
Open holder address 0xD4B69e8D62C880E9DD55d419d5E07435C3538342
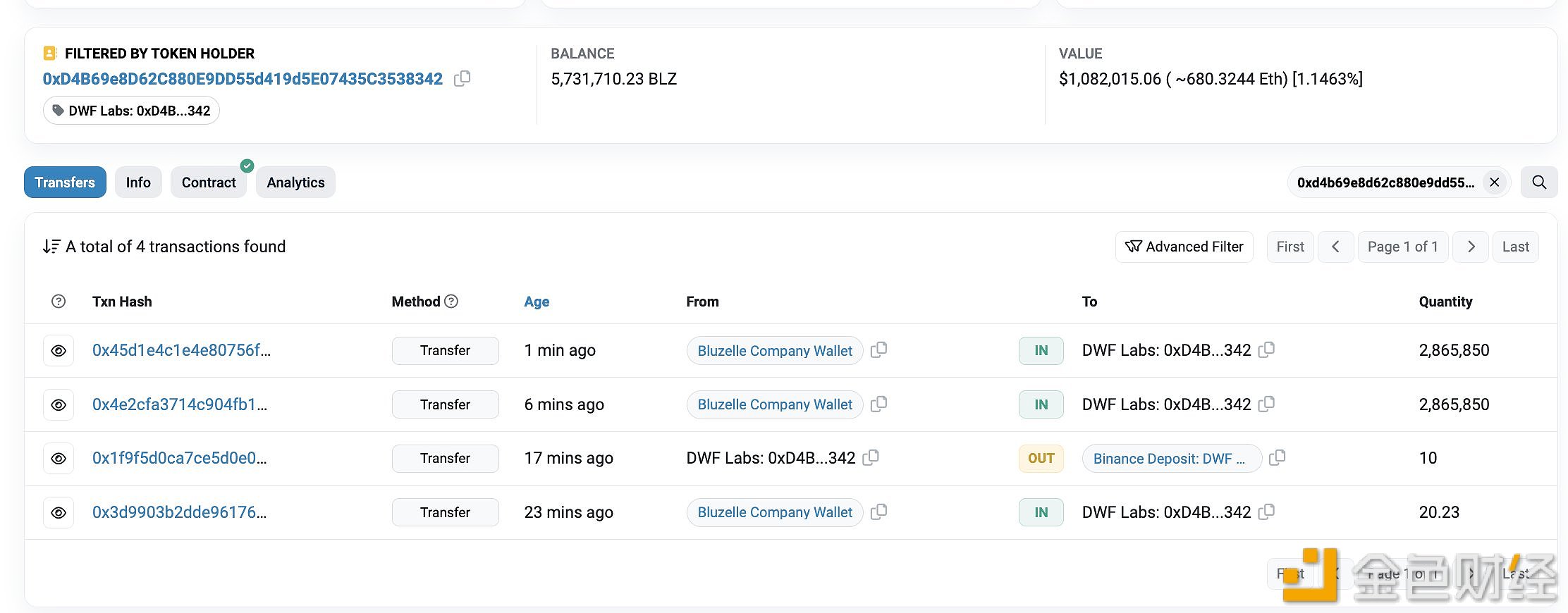[243, 79]
